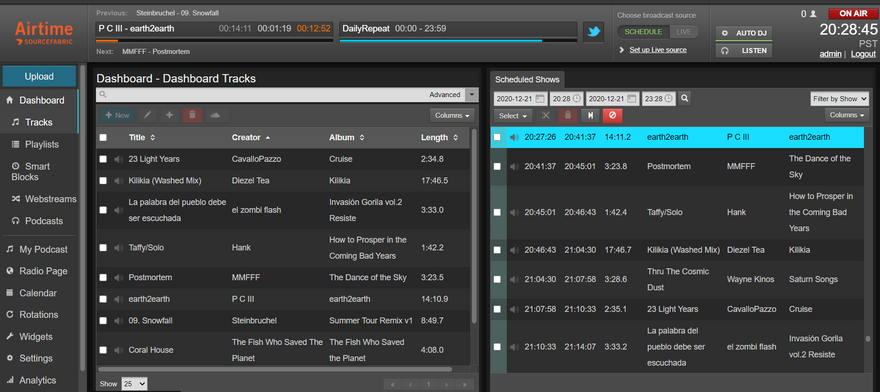Click the pencil edit icon in tracks toolbar
880x392 pixels.
(x=148, y=115)
